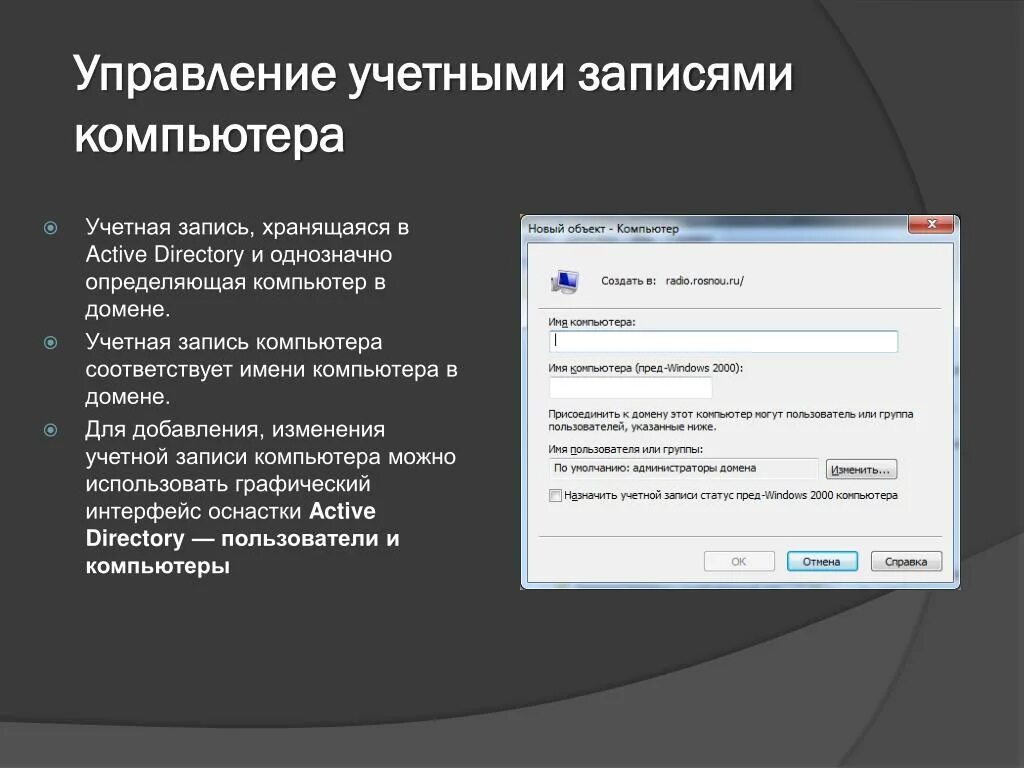Click bold text 'Directory — пользователи и'
This screenshot has width=1024, height=768.
(x=242, y=538)
